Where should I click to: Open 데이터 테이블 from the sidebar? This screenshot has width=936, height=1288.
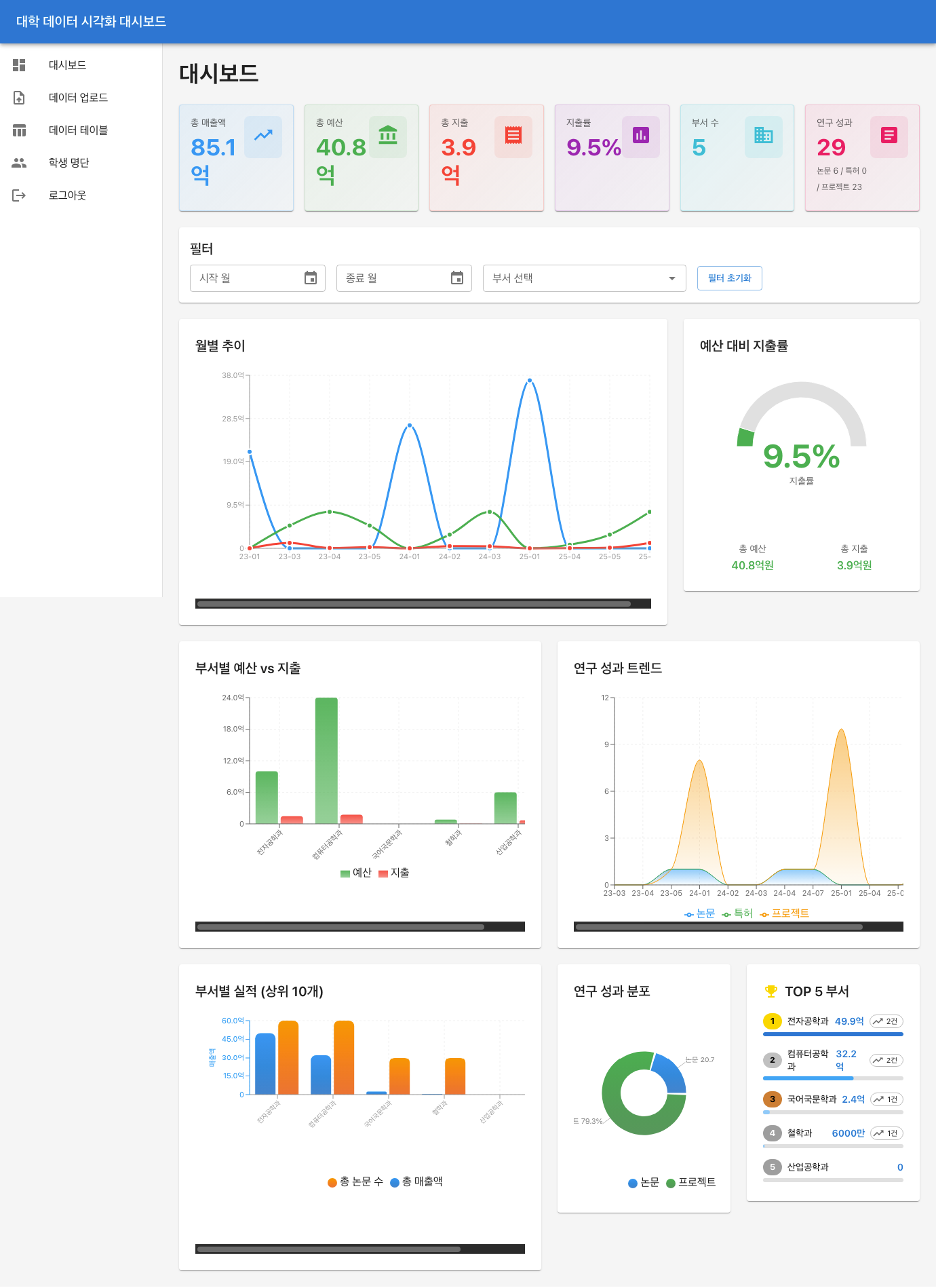coord(81,130)
